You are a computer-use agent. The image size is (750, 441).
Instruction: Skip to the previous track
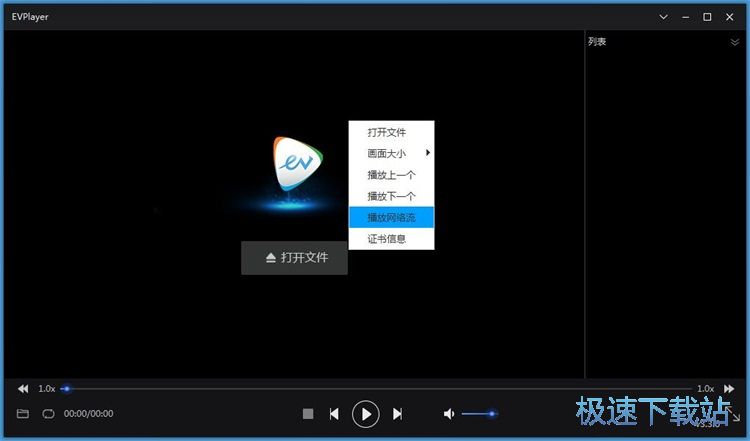point(334,414)
